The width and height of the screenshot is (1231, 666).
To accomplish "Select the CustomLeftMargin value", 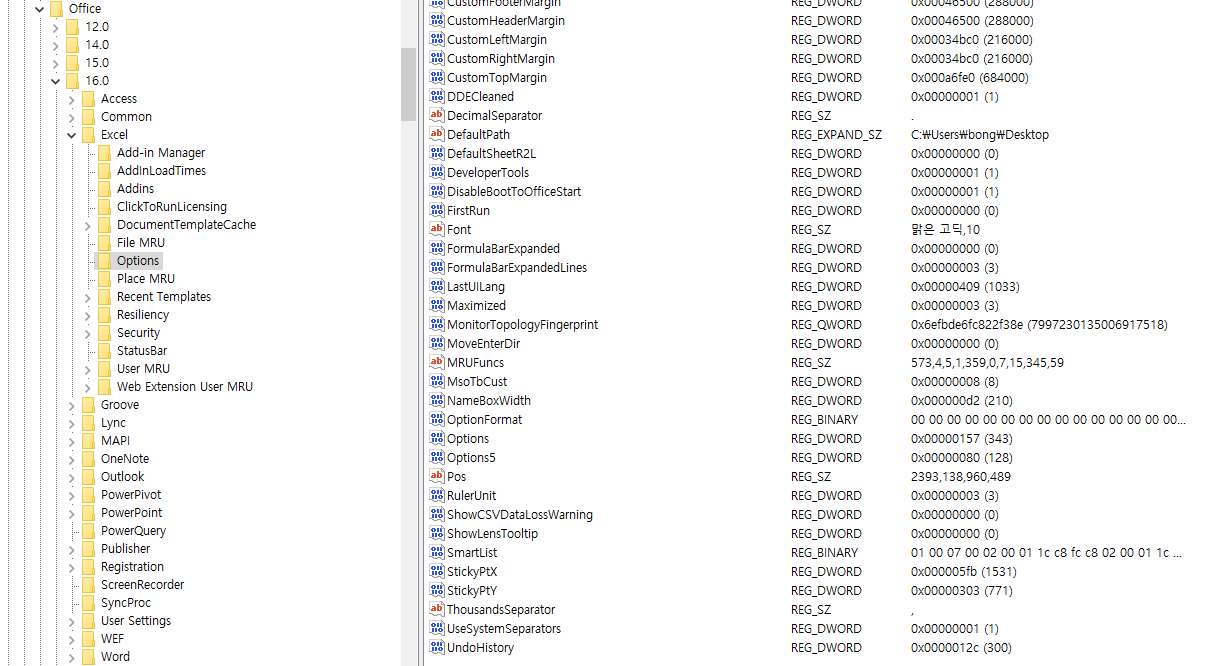I will (x=496, y=40).
